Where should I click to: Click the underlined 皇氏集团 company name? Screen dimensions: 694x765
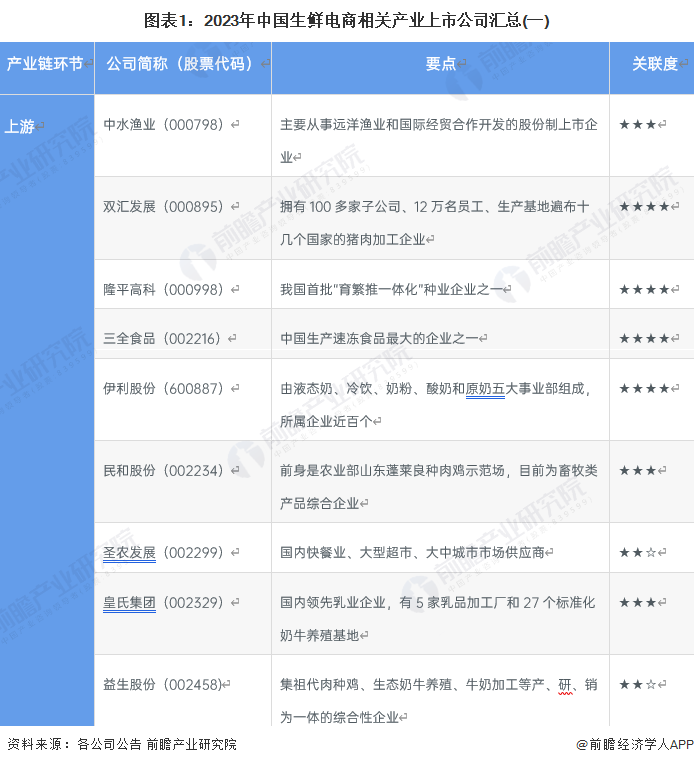(129, 602)
